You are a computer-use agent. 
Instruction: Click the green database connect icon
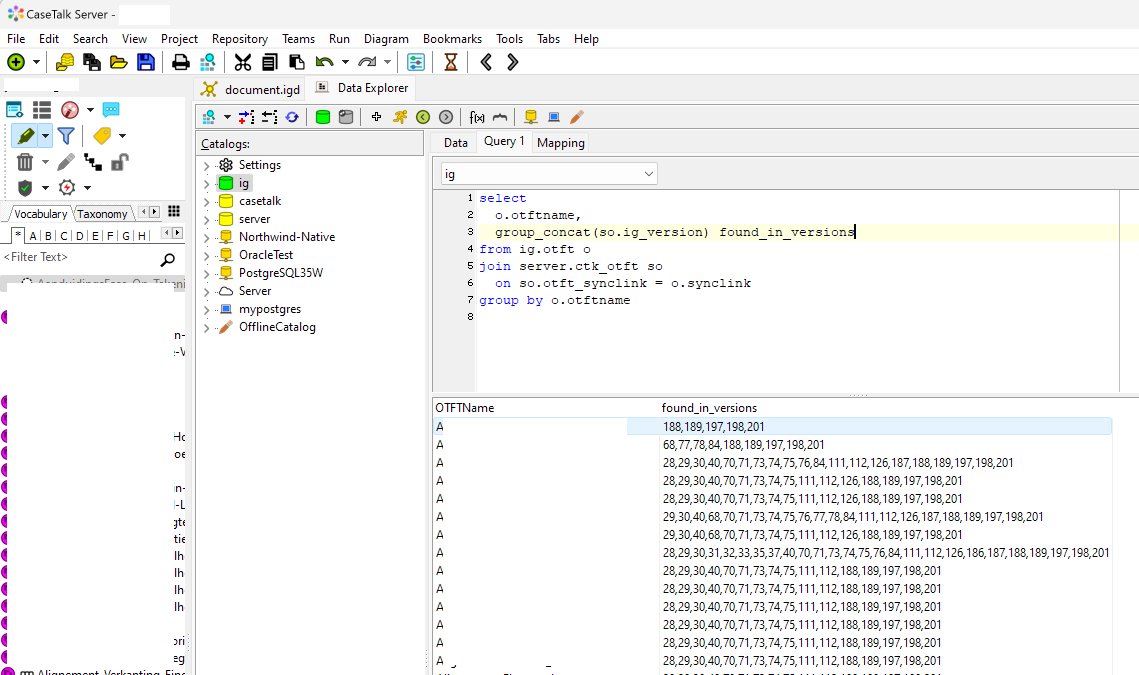click(323, 117)
